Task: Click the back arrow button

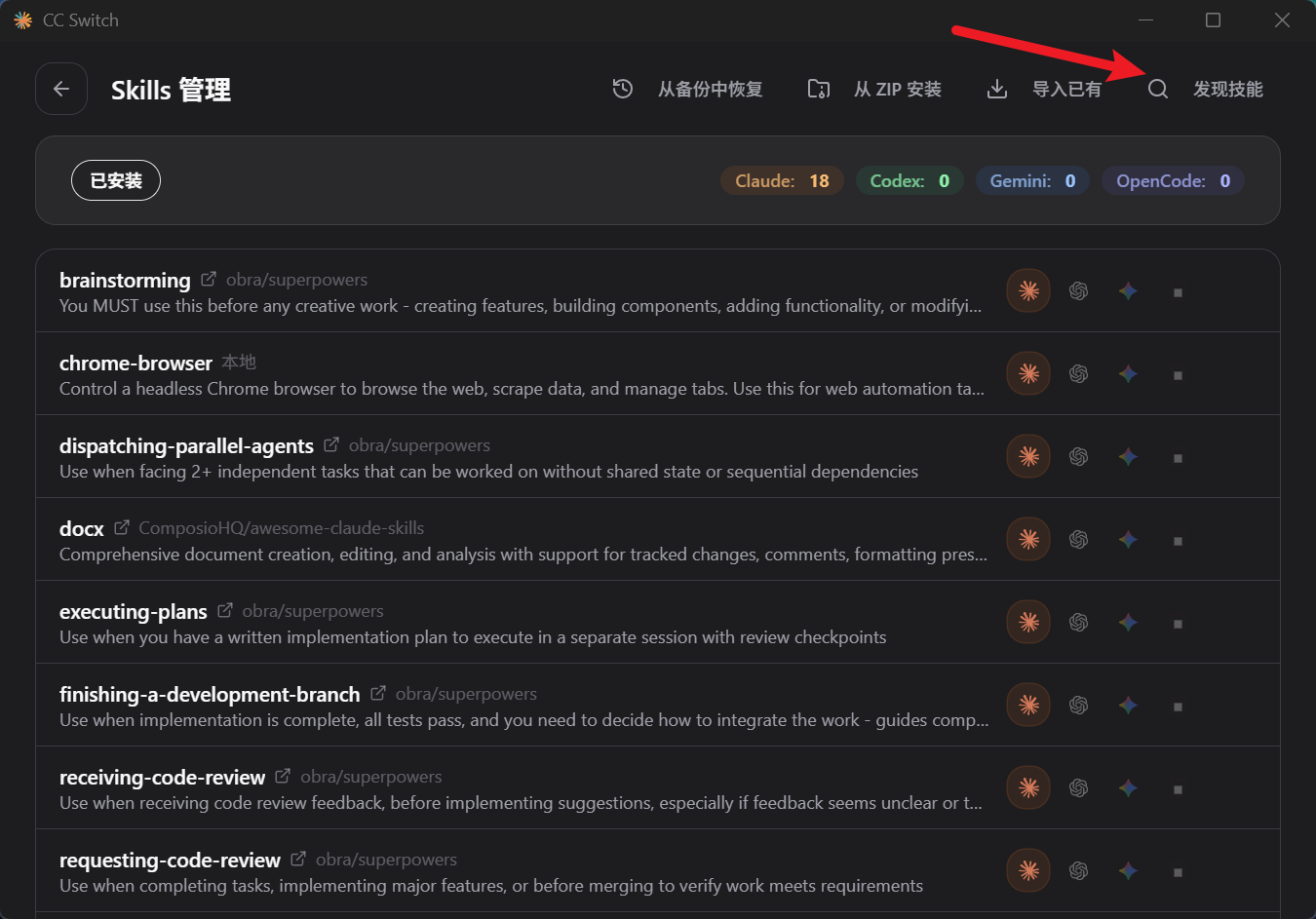Action: [x=61, y=89]
